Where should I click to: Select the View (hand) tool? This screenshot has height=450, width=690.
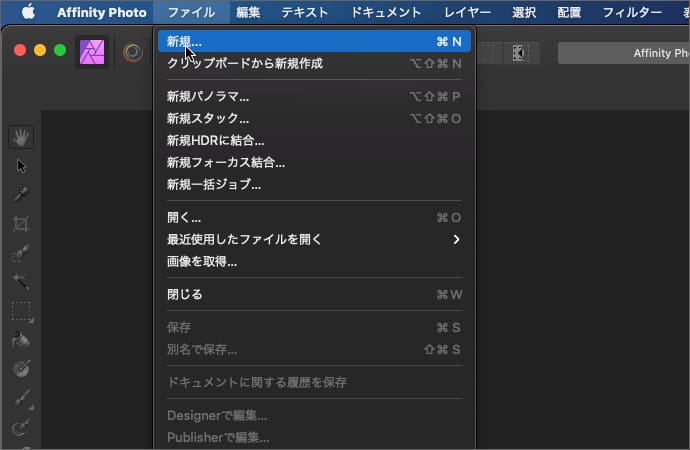[21, 137]
